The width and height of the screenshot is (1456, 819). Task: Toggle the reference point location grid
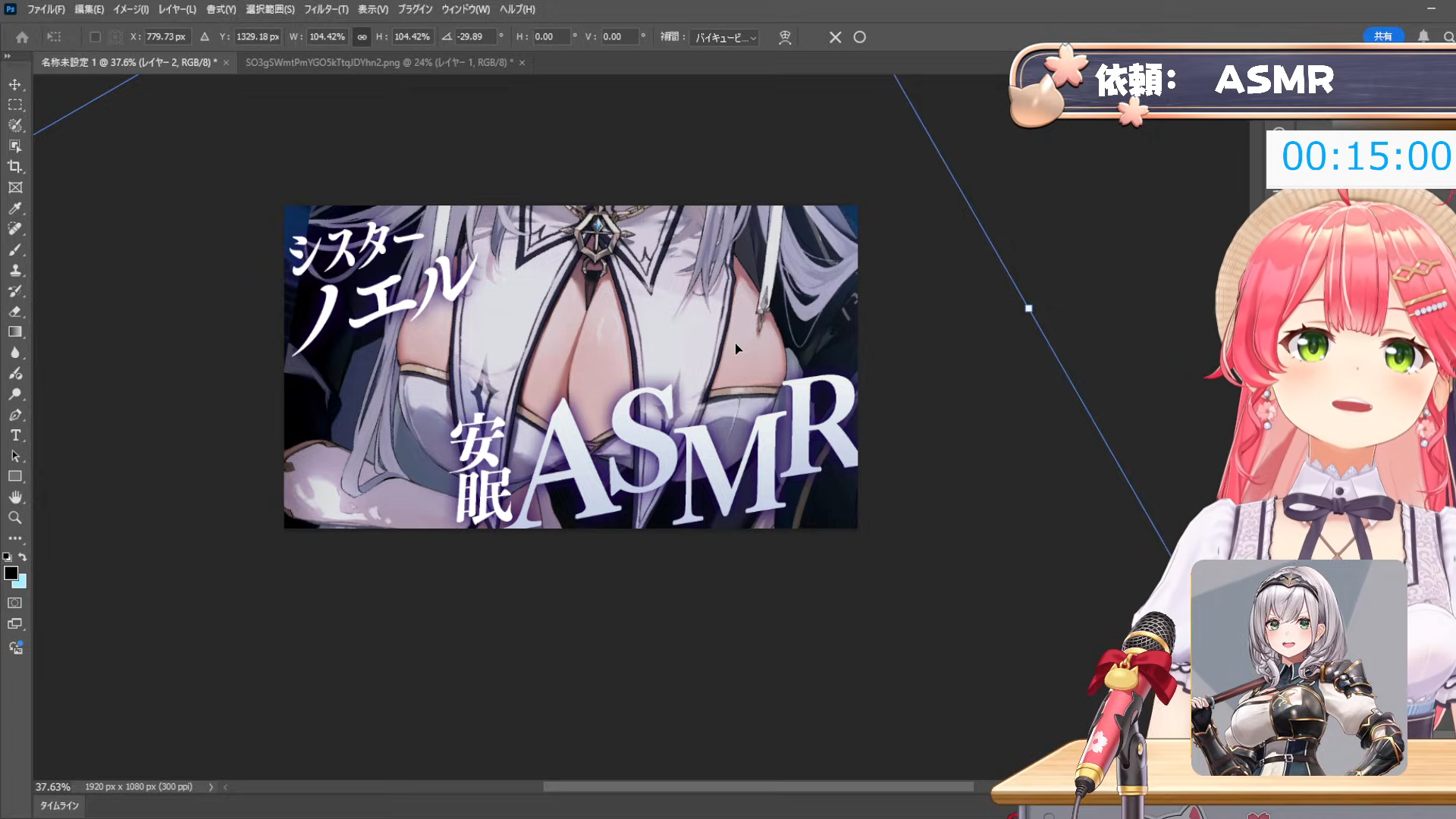115,36
